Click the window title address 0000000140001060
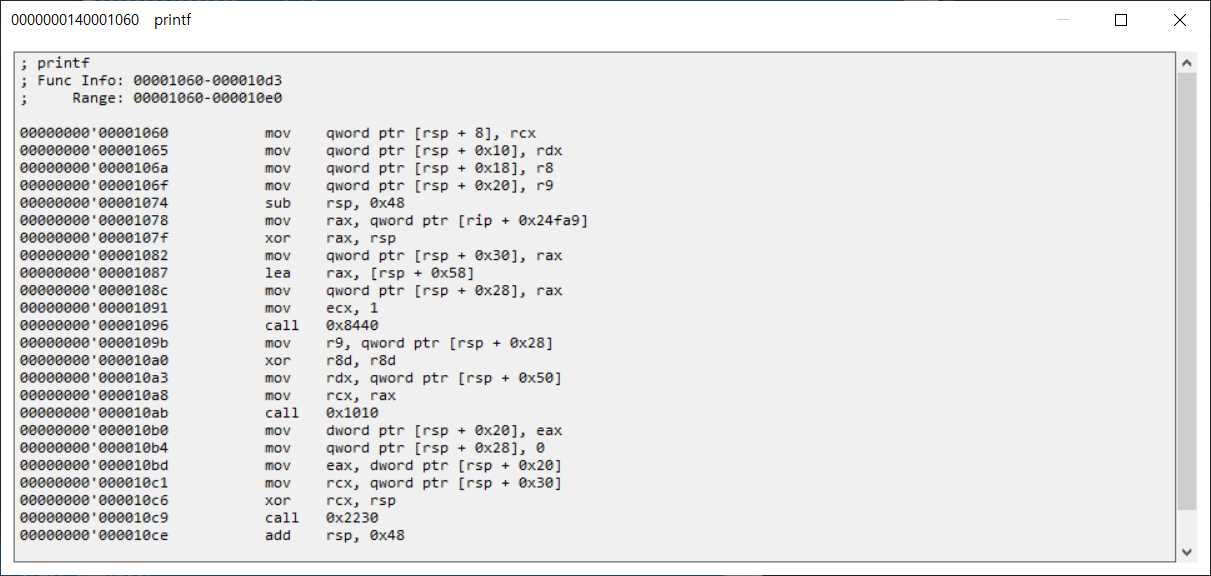 point(75,20)
